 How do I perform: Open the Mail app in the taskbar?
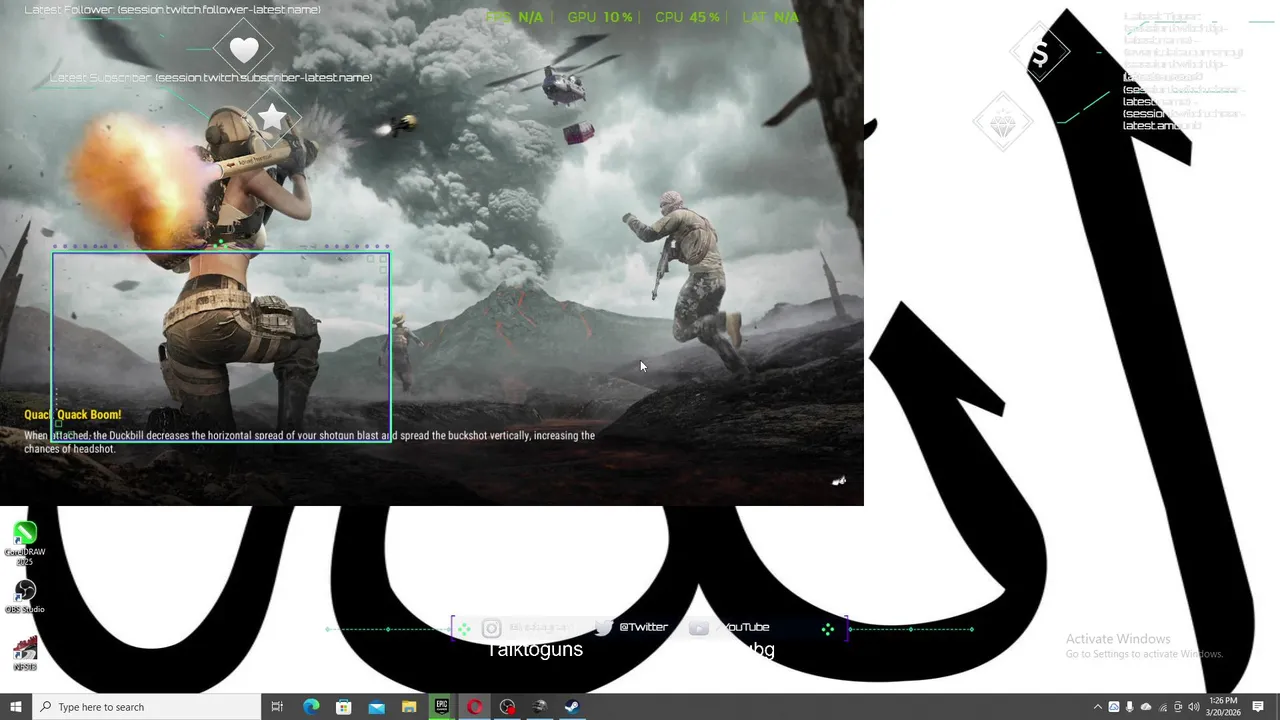tap(376, 707)
